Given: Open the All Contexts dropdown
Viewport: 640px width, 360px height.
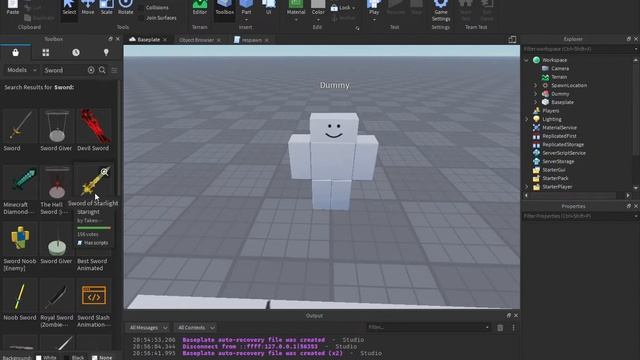Looking at the screenshot, I should [196, 327].
